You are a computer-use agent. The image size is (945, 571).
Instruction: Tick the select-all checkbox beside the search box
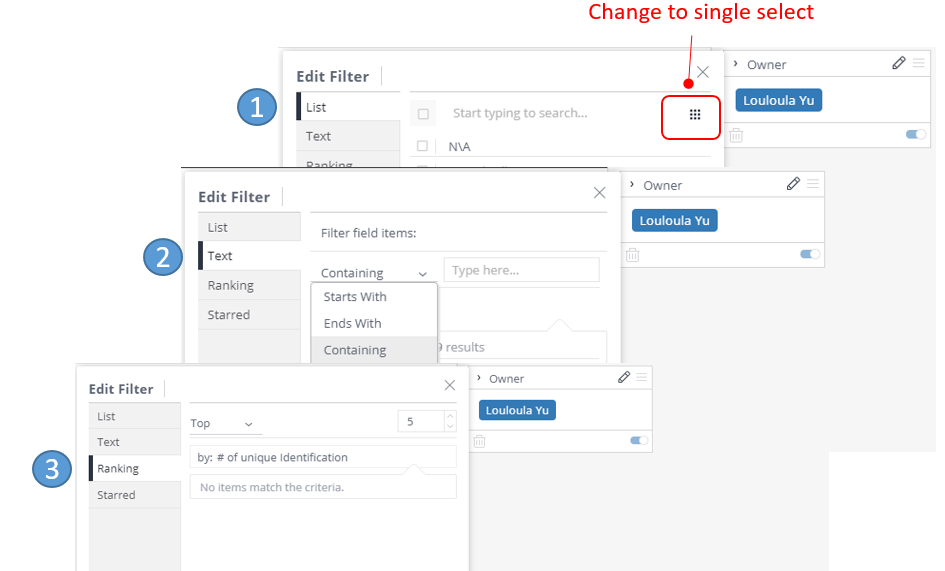(x=423, y=114)
